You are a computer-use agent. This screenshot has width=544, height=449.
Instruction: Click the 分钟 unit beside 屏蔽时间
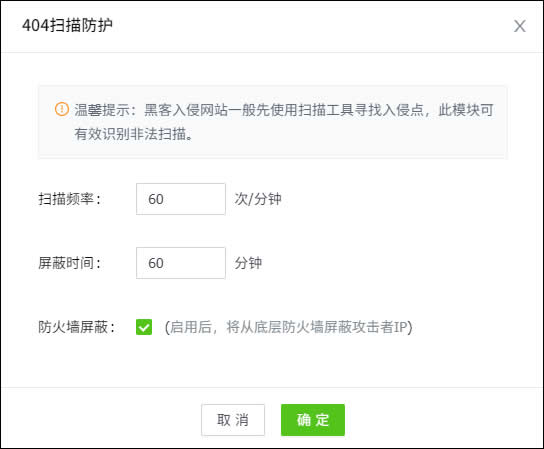(248, 263)
